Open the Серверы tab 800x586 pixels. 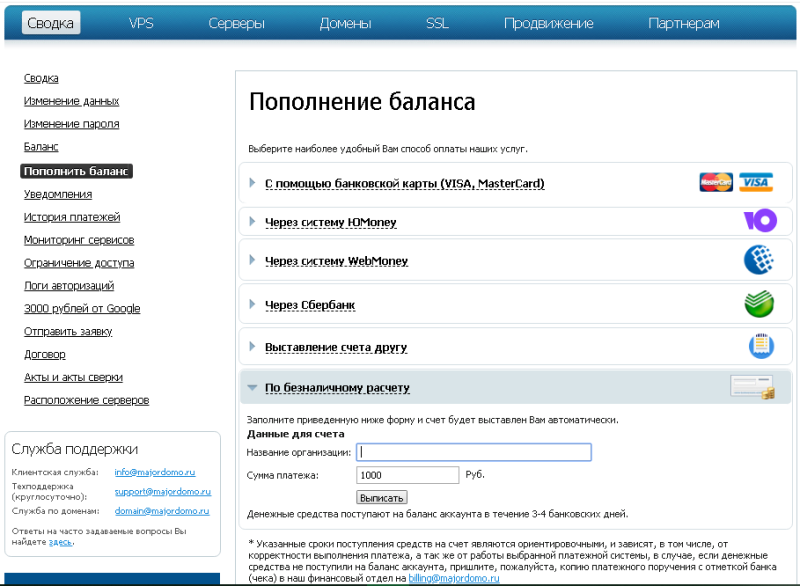[x=236, y=23]
